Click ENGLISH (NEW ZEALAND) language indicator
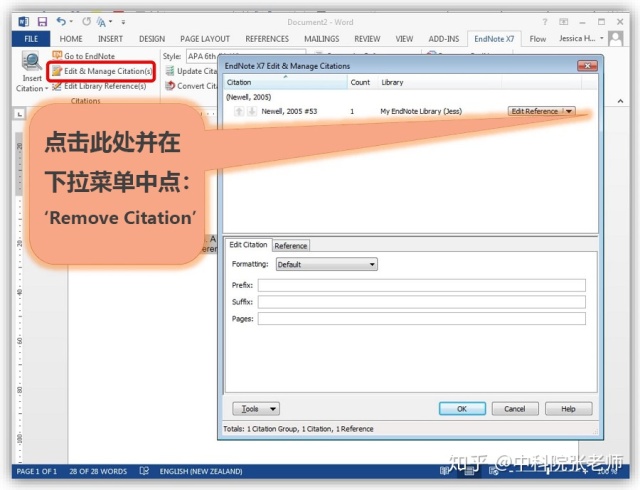 point(201,471)
